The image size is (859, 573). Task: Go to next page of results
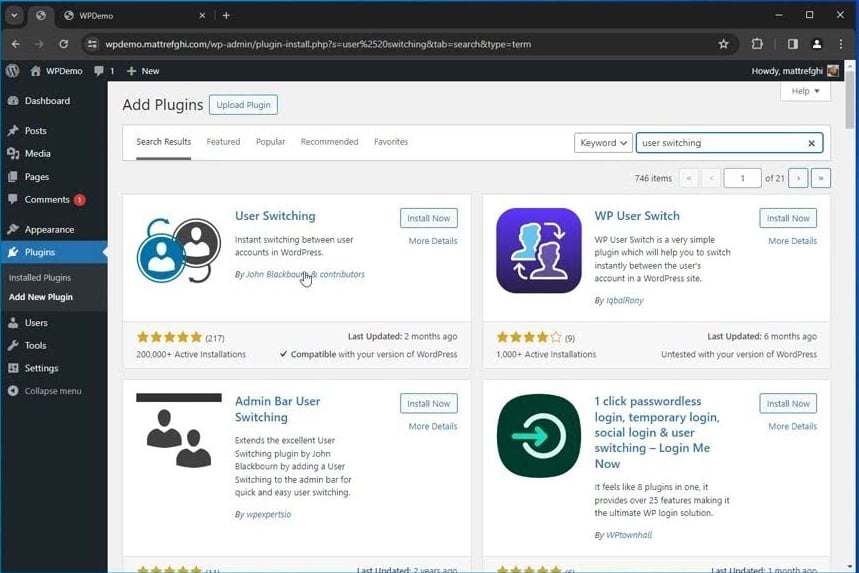pyautogui.click(x=798, y=178)
